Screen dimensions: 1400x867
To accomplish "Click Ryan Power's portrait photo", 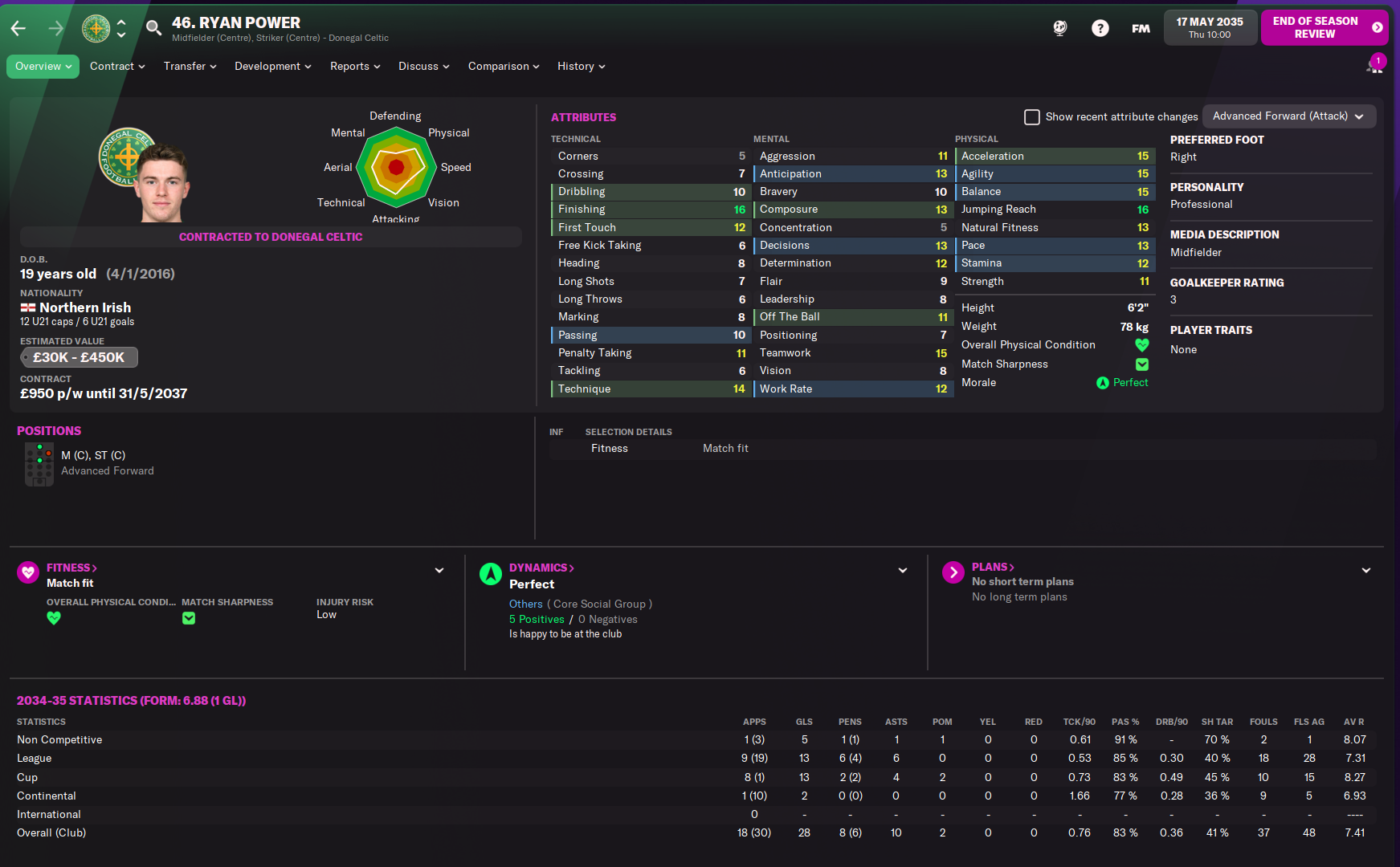I will [162, 183].
